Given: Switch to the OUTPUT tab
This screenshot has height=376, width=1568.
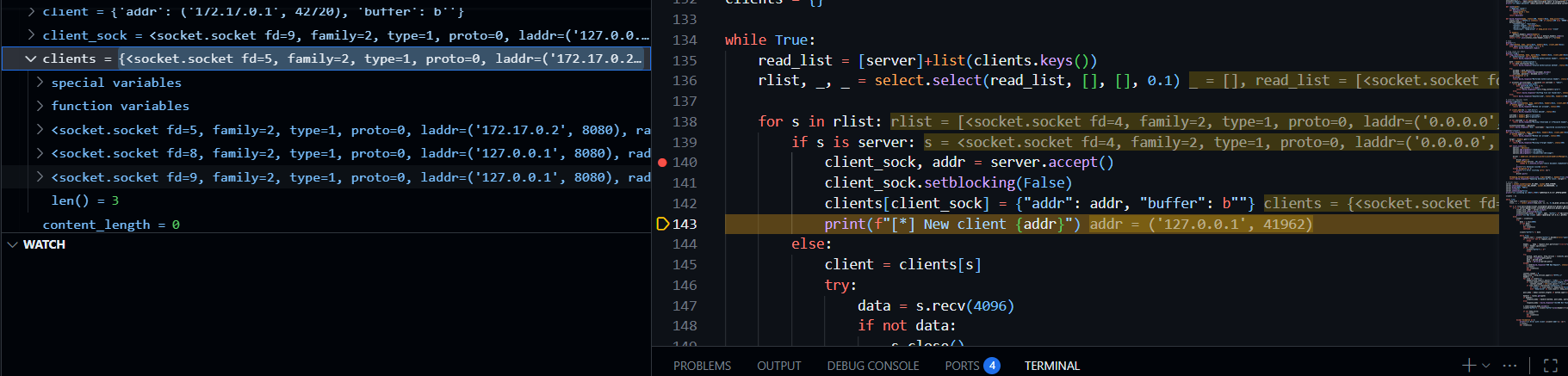Looking at the screenshot, I should (778, 366).
